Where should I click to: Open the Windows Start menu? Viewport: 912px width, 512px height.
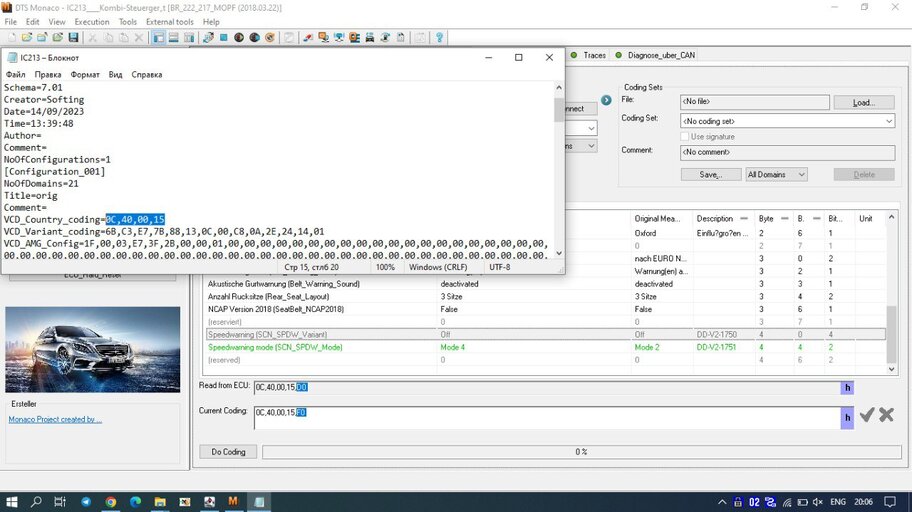(11, 502)
